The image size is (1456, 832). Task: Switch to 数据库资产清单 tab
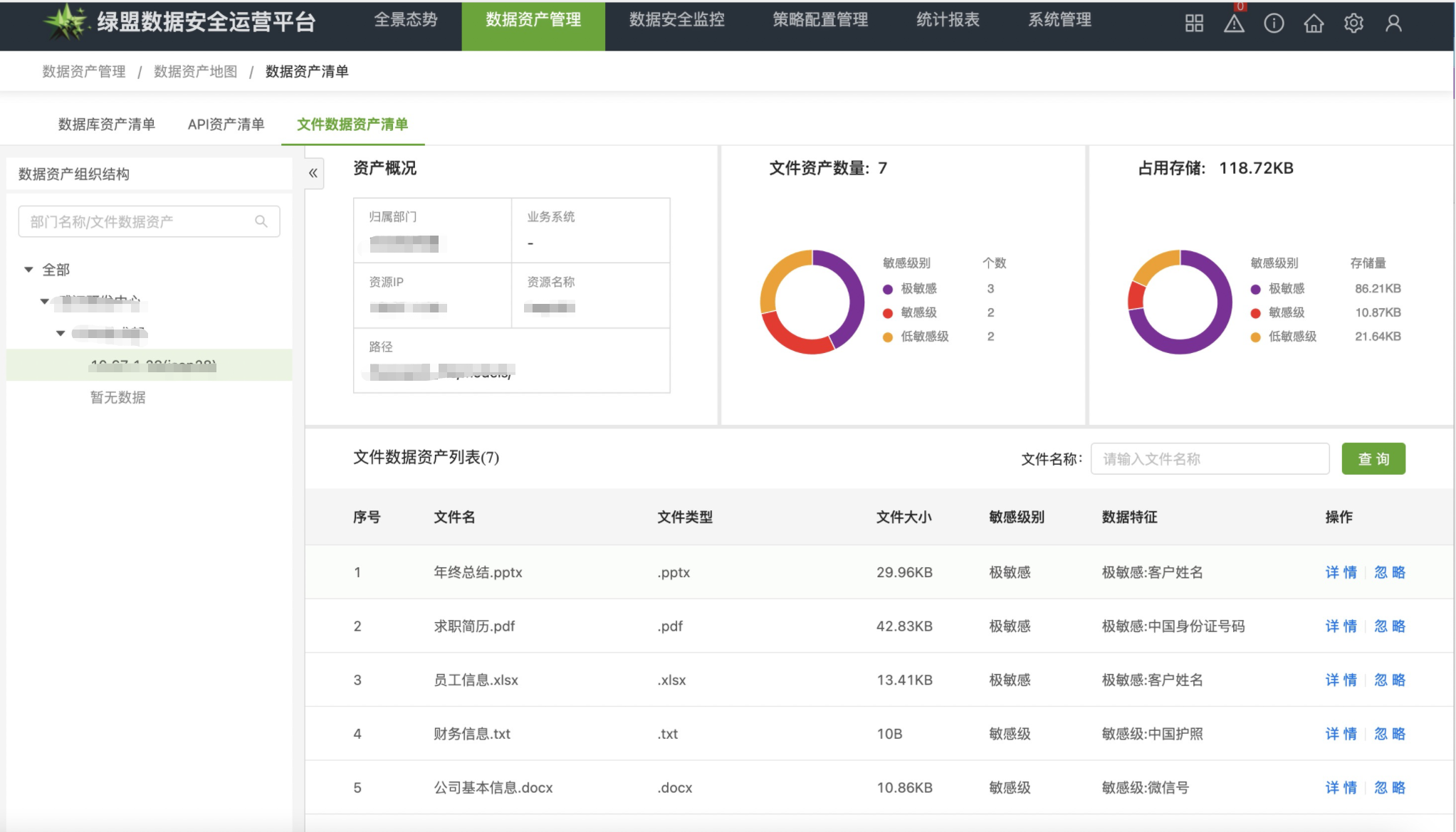106,125
